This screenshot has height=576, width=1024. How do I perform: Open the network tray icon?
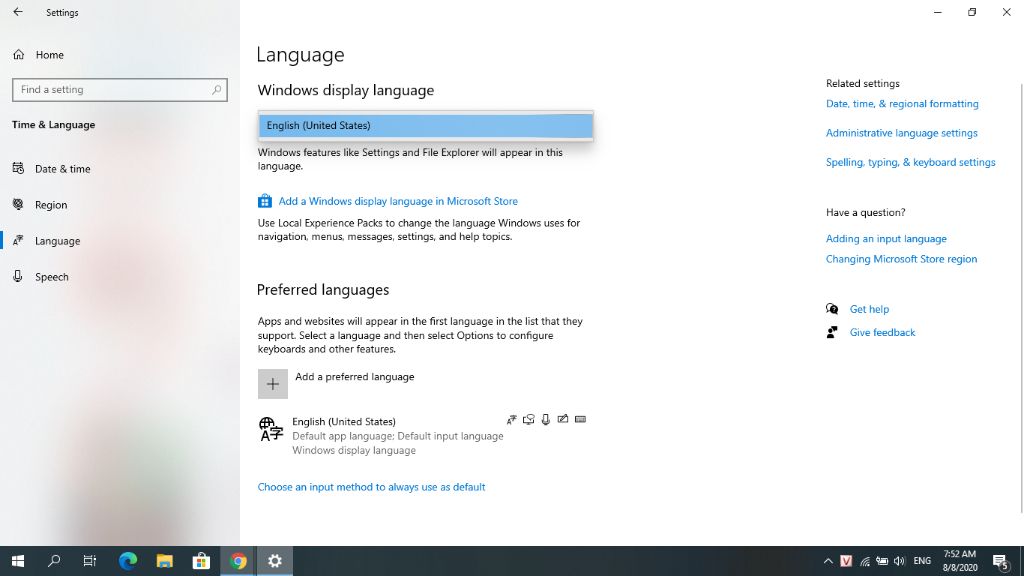point(864,561)
